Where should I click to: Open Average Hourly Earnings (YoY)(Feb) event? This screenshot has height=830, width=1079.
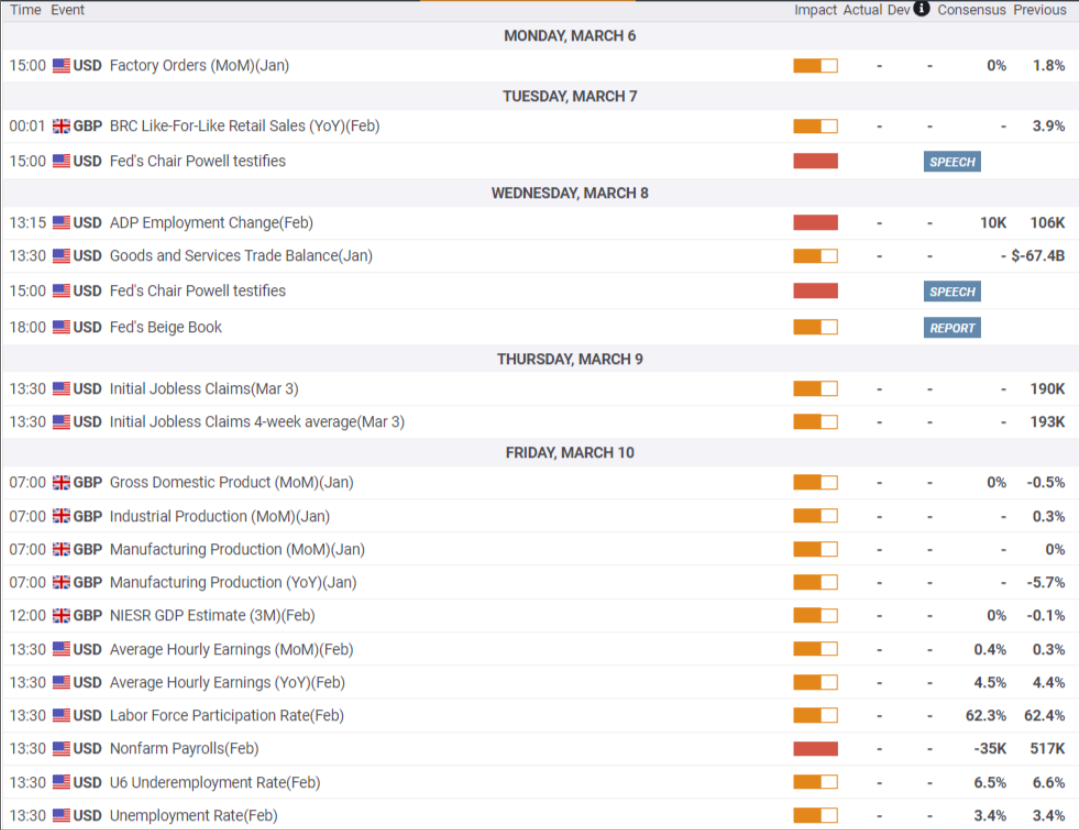click(x=228, y=683)
